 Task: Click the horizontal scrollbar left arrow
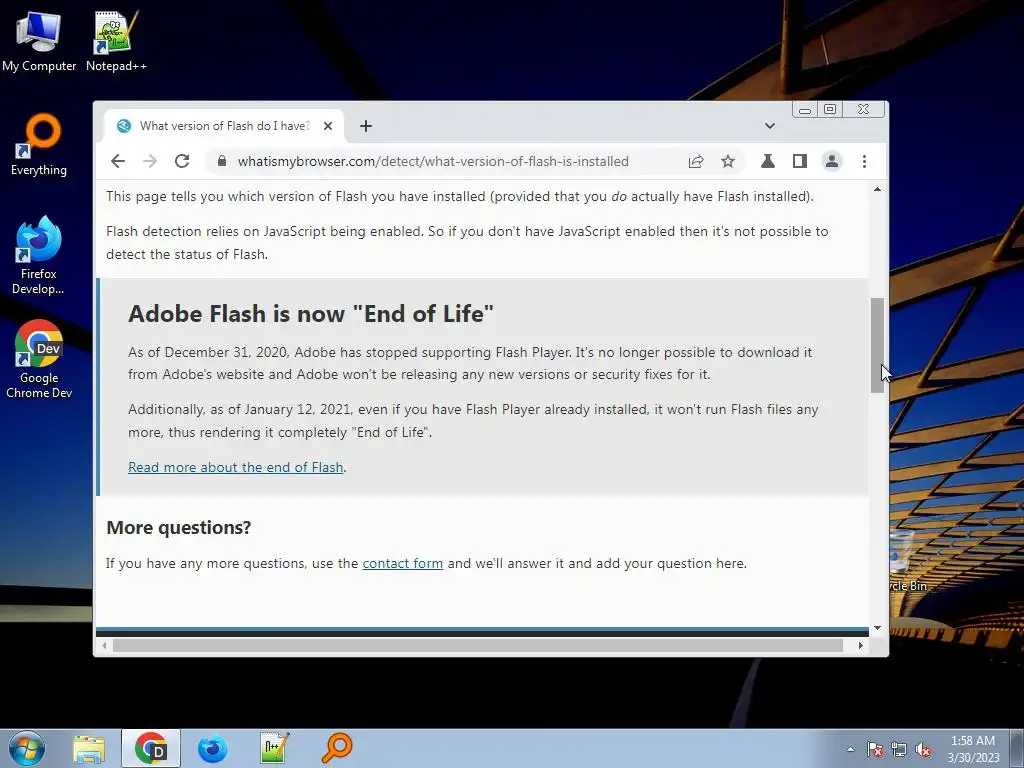click(x=104, y=645)
